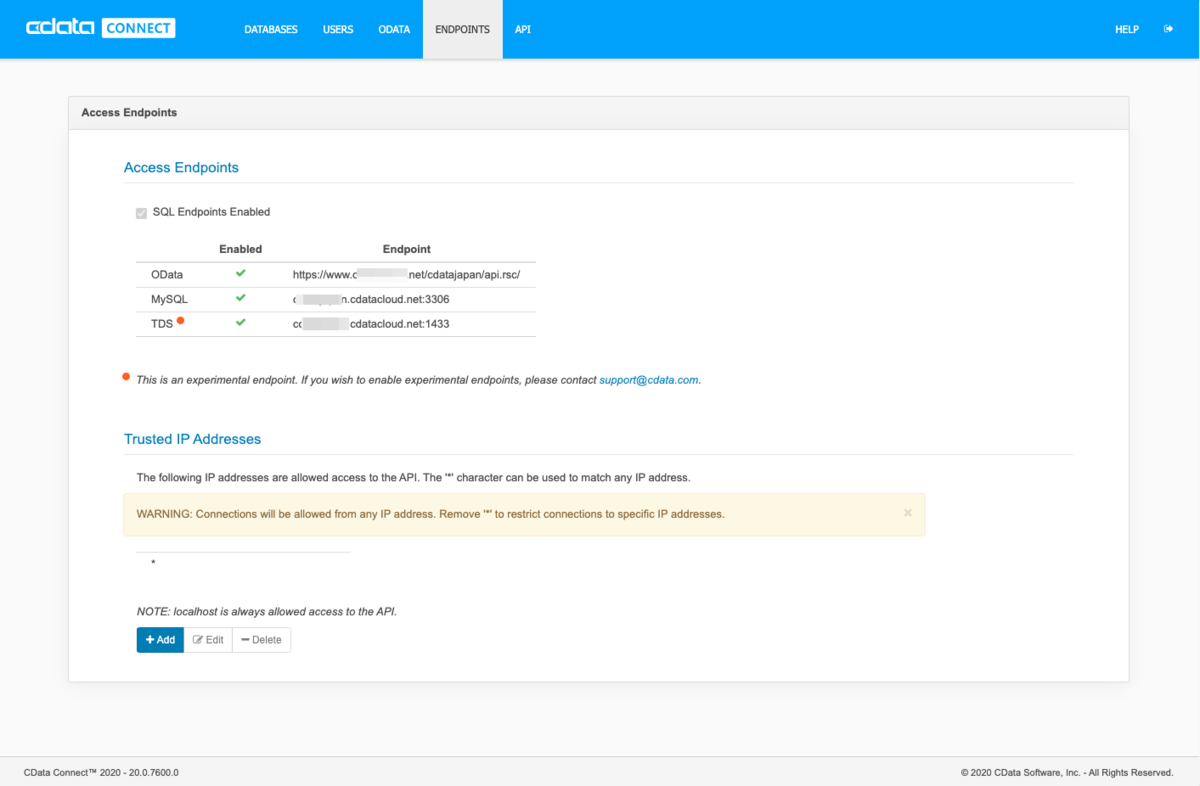Click the Enabled column header
This screenshot has width=1200, height=786.
coord(240,249)
